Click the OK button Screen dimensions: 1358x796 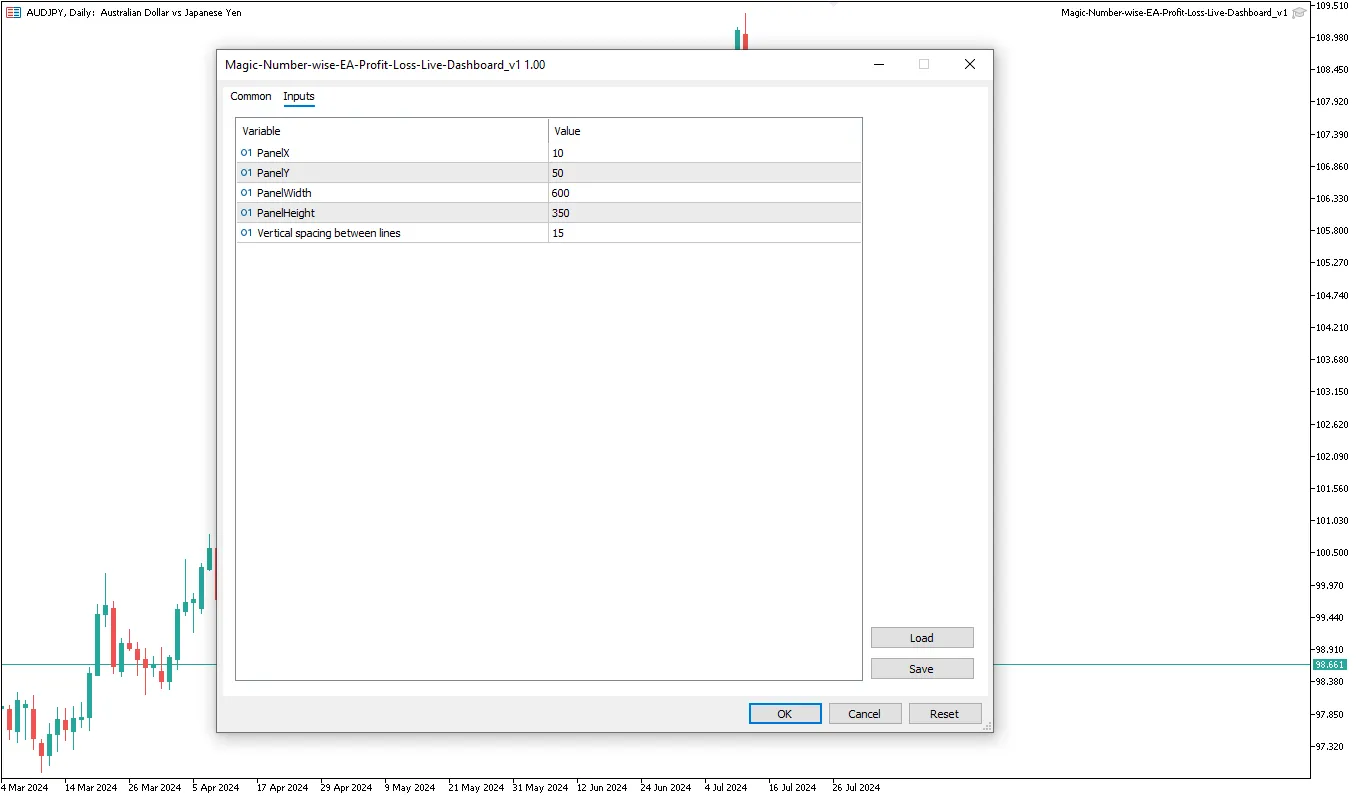point(785,713)
